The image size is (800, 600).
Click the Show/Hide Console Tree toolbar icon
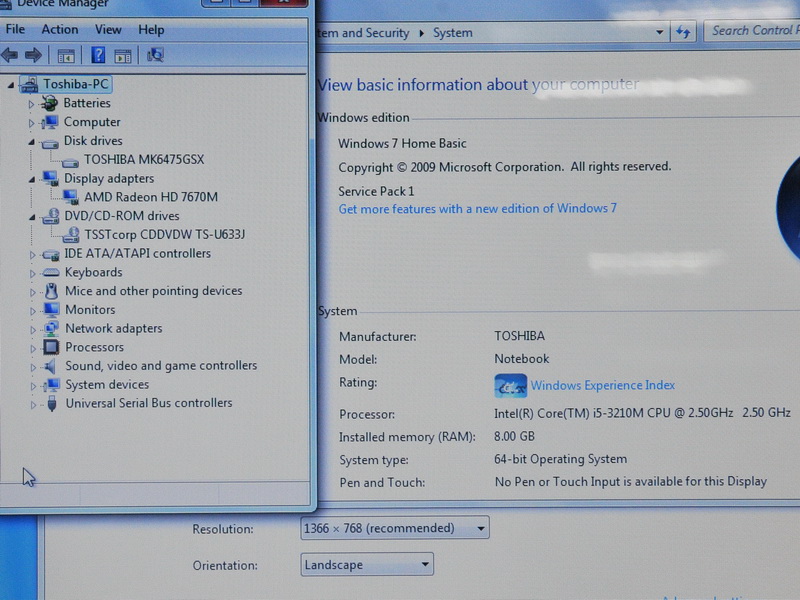pyautogui.click(x=66, y=56)
